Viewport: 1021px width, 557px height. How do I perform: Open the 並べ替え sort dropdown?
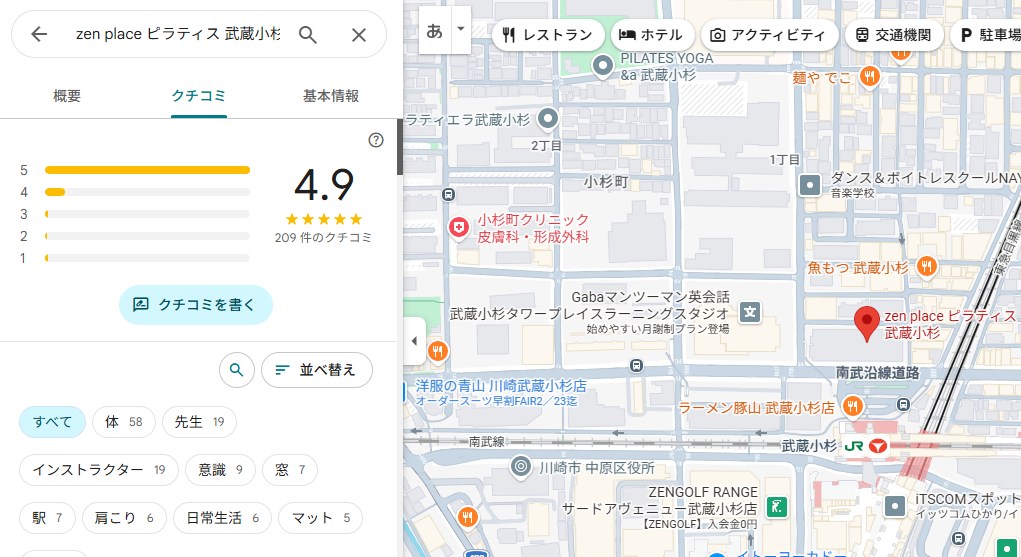click(316, 370)
